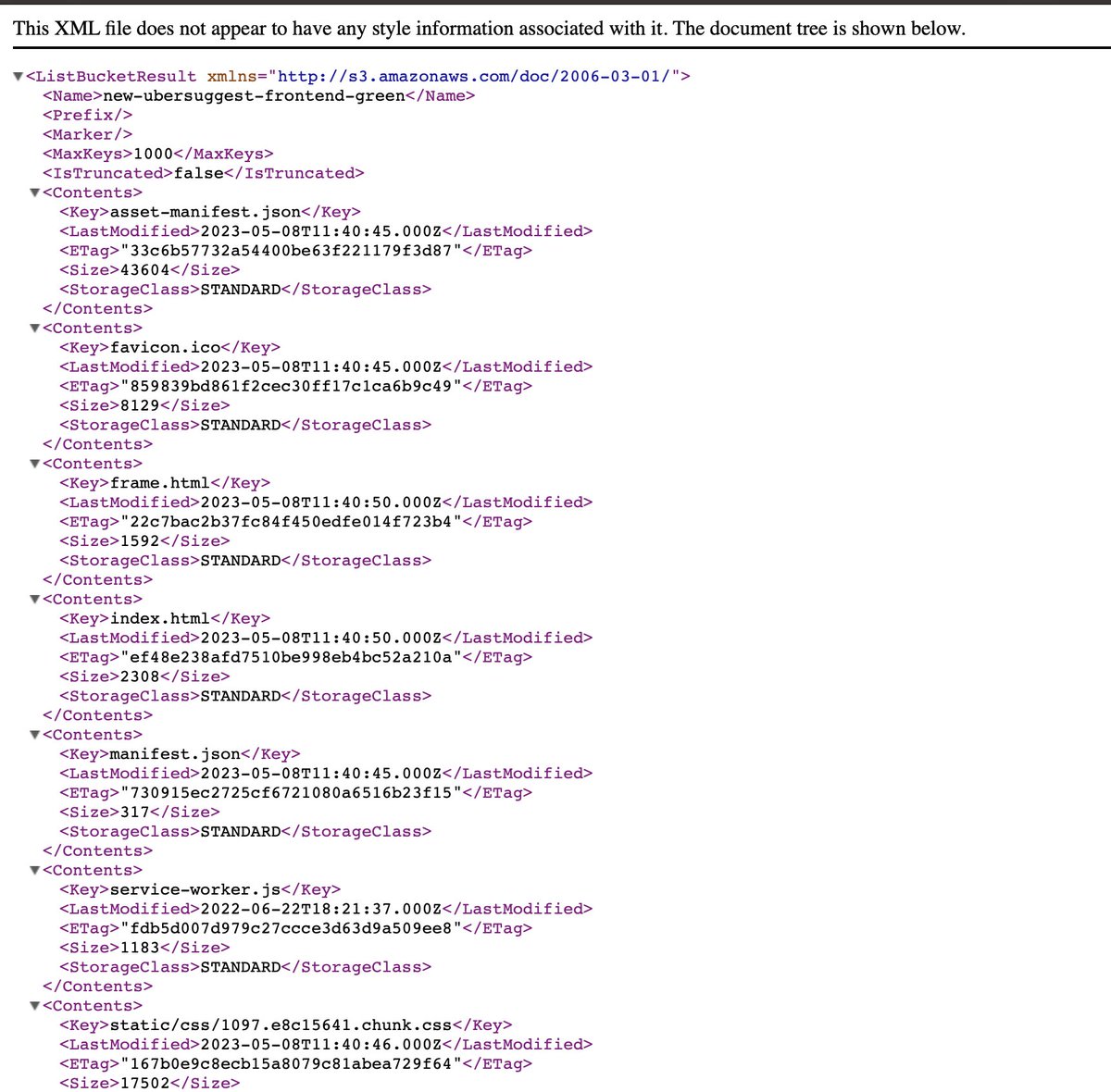
Task: Click the timestamp 2023-05-08T11:40:46.000Z
Action: [320, 1045]
